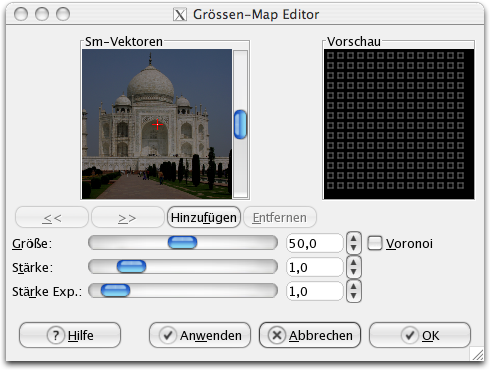Open Hilfe help button

[70, 335]
